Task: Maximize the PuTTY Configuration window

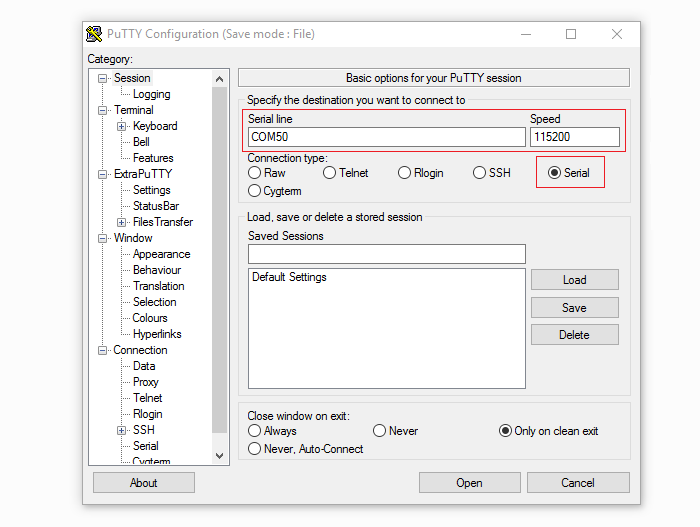Action: [571, 34]
